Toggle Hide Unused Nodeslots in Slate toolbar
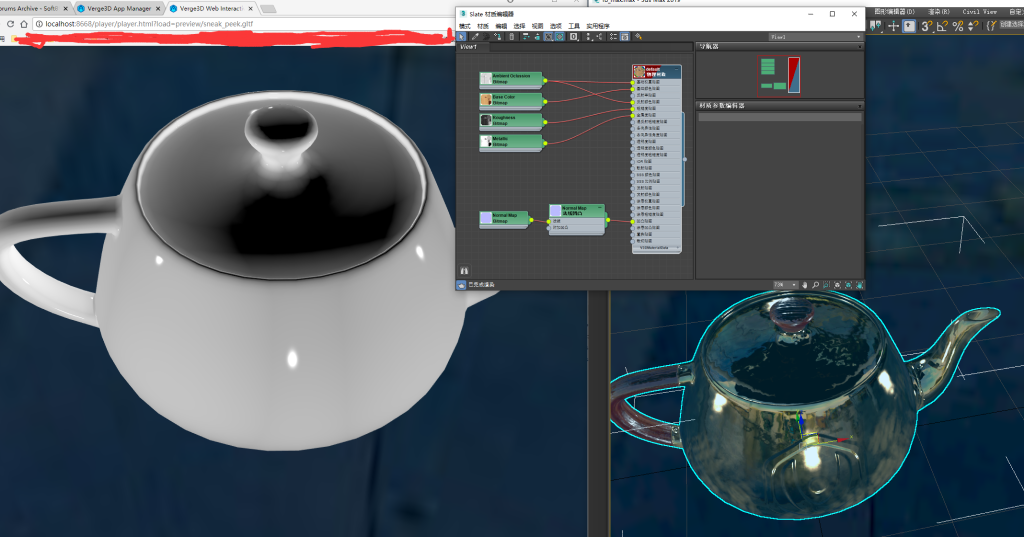 point(537,37)
